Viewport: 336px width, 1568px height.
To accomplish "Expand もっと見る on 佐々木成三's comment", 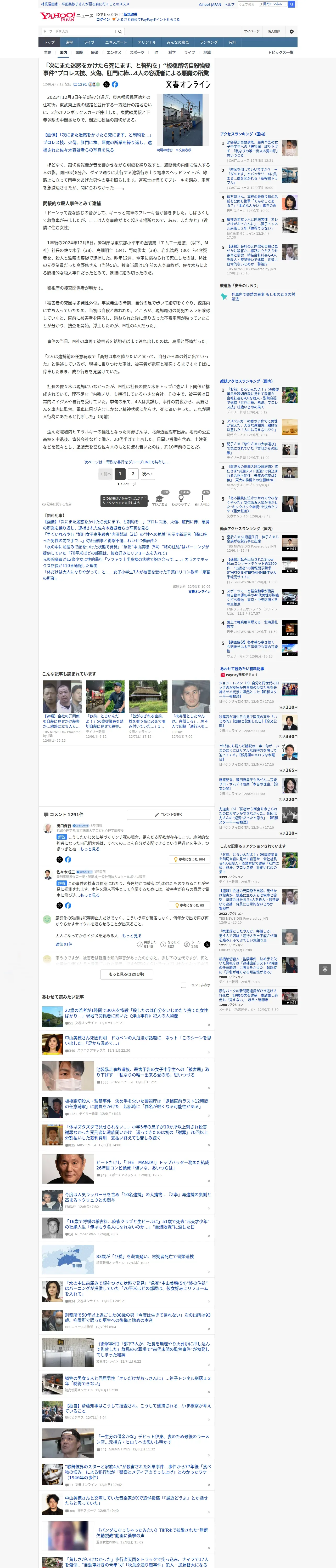I will 90,895.
